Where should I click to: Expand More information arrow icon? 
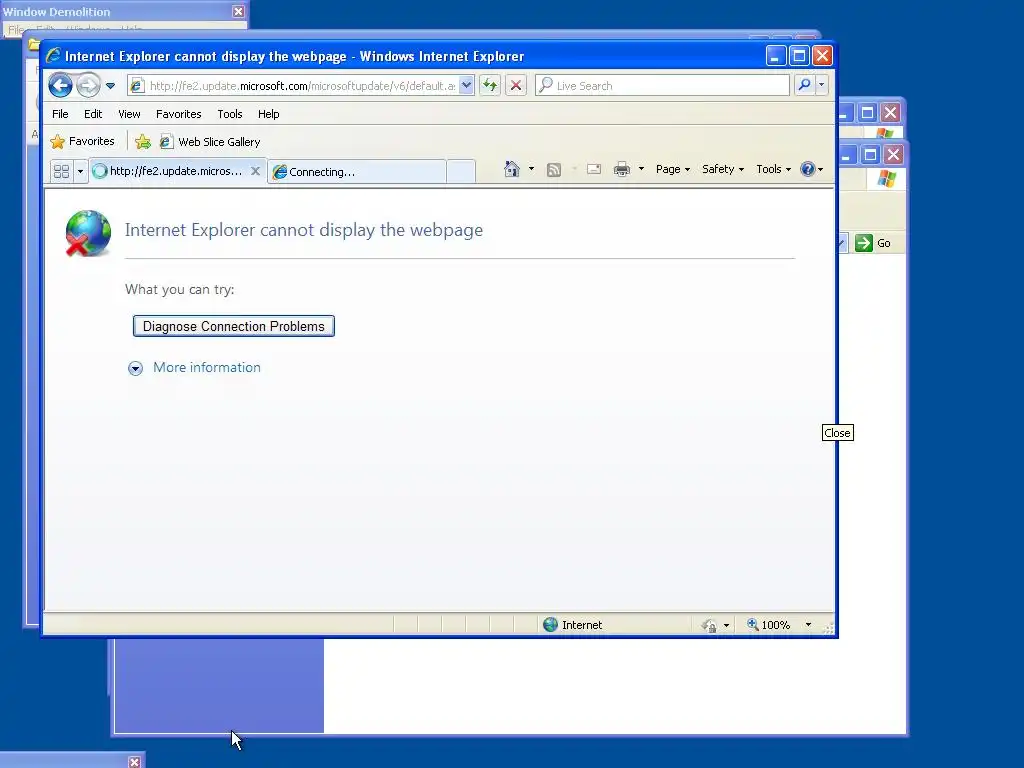135,368
